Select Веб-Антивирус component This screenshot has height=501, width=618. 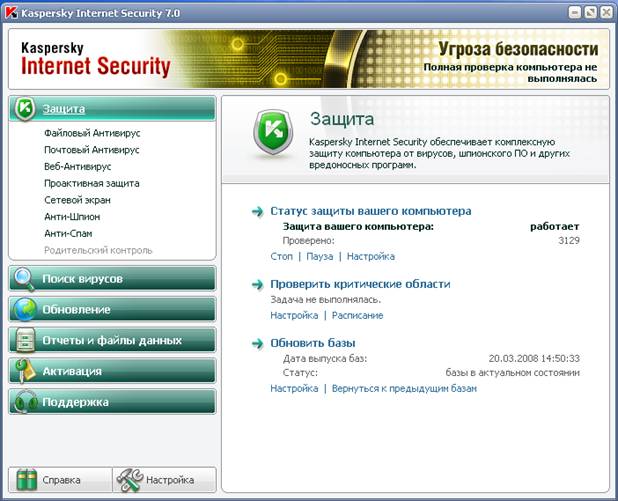coord(78,167)
